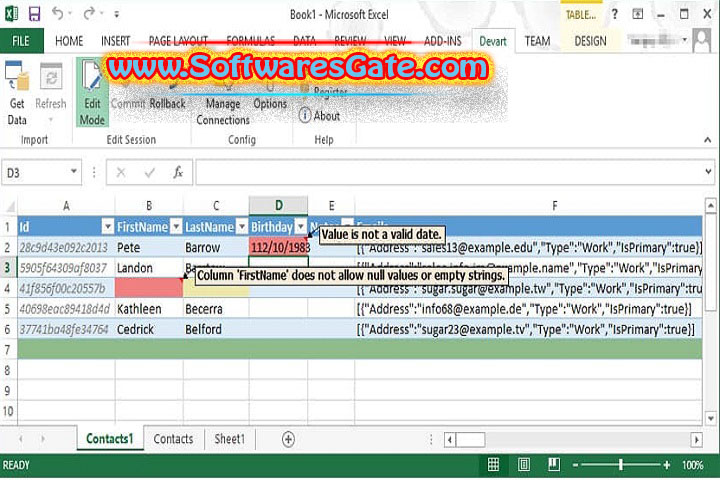Open the FirstName column filter dropdown
Viewport: 720px width, 480px height.
tap(176, 226)
